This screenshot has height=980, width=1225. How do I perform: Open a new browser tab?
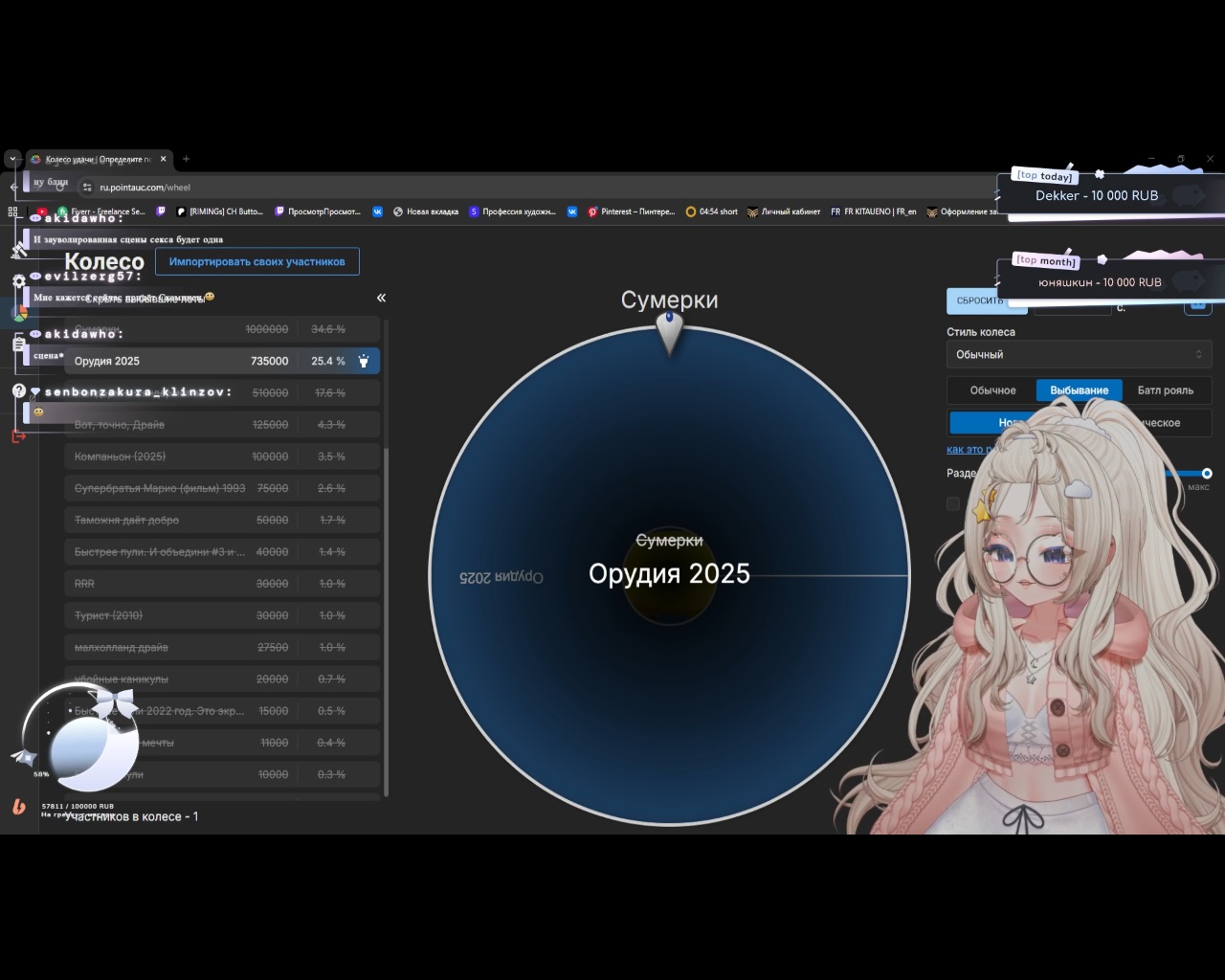(x=186, y=159)
